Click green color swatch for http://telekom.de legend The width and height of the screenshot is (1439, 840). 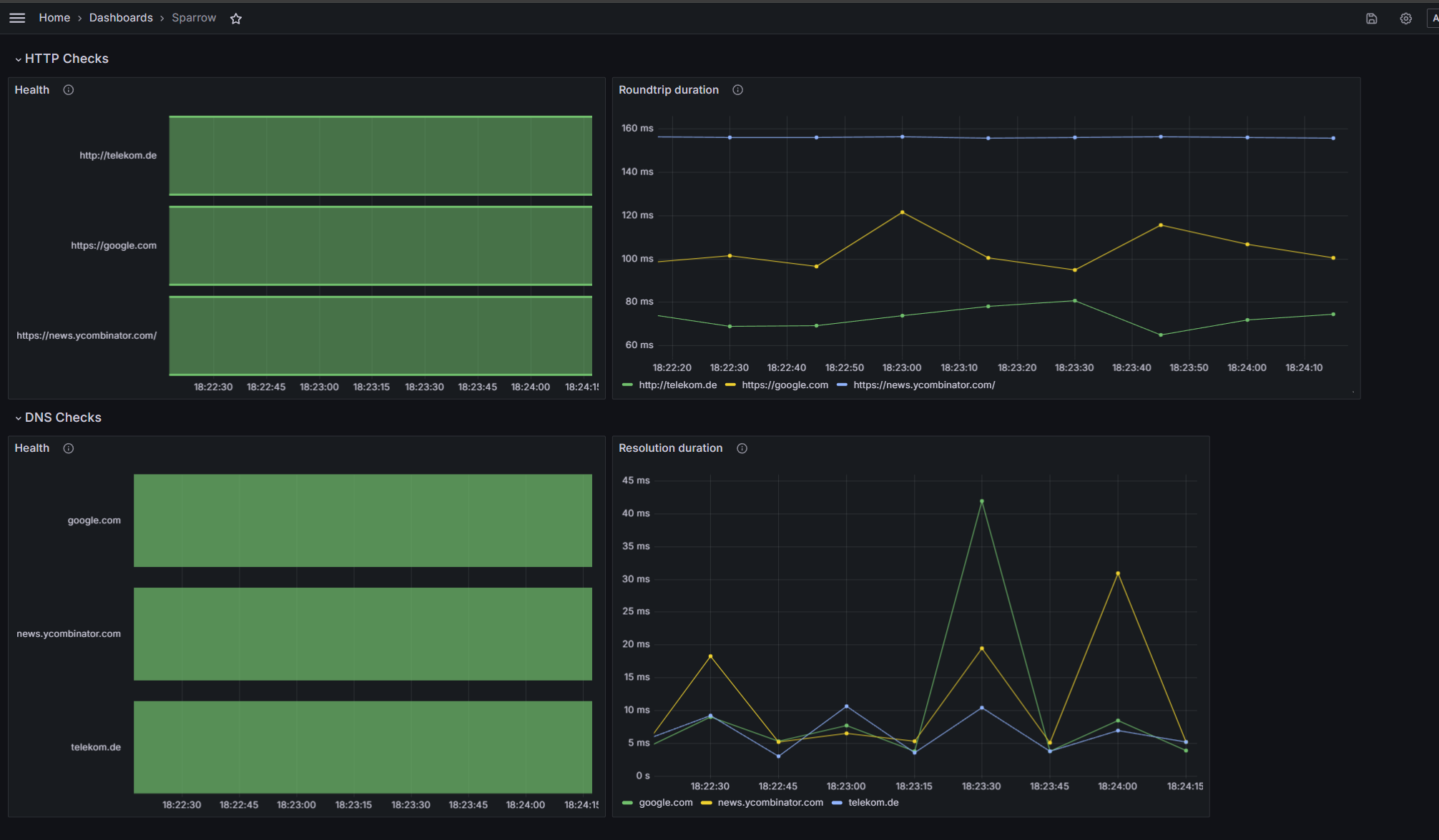(627, 385)
